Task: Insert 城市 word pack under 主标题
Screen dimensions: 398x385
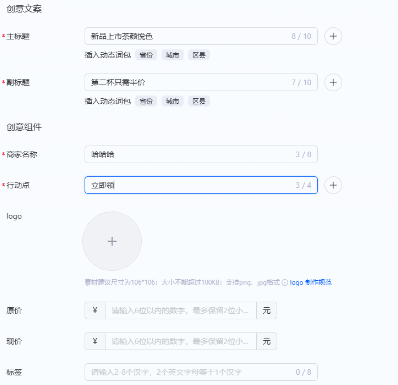Action: click(172, 55)
